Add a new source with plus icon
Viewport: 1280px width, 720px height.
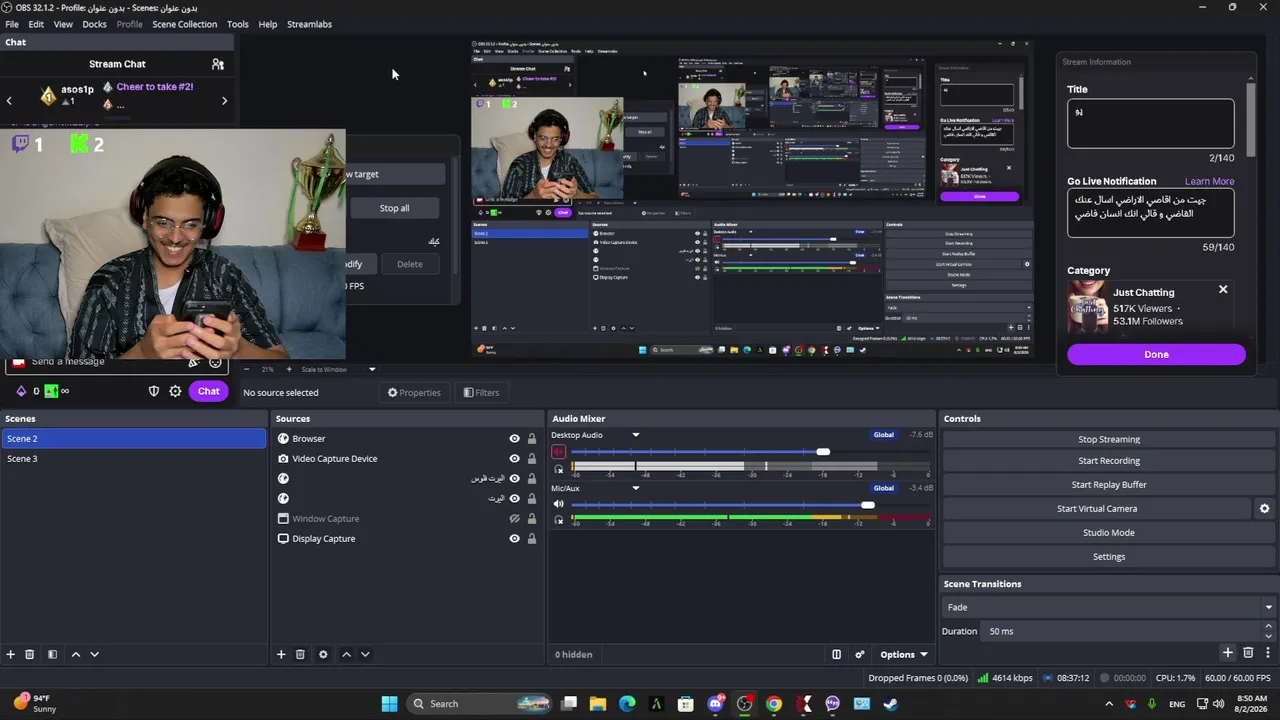point(281,654)
